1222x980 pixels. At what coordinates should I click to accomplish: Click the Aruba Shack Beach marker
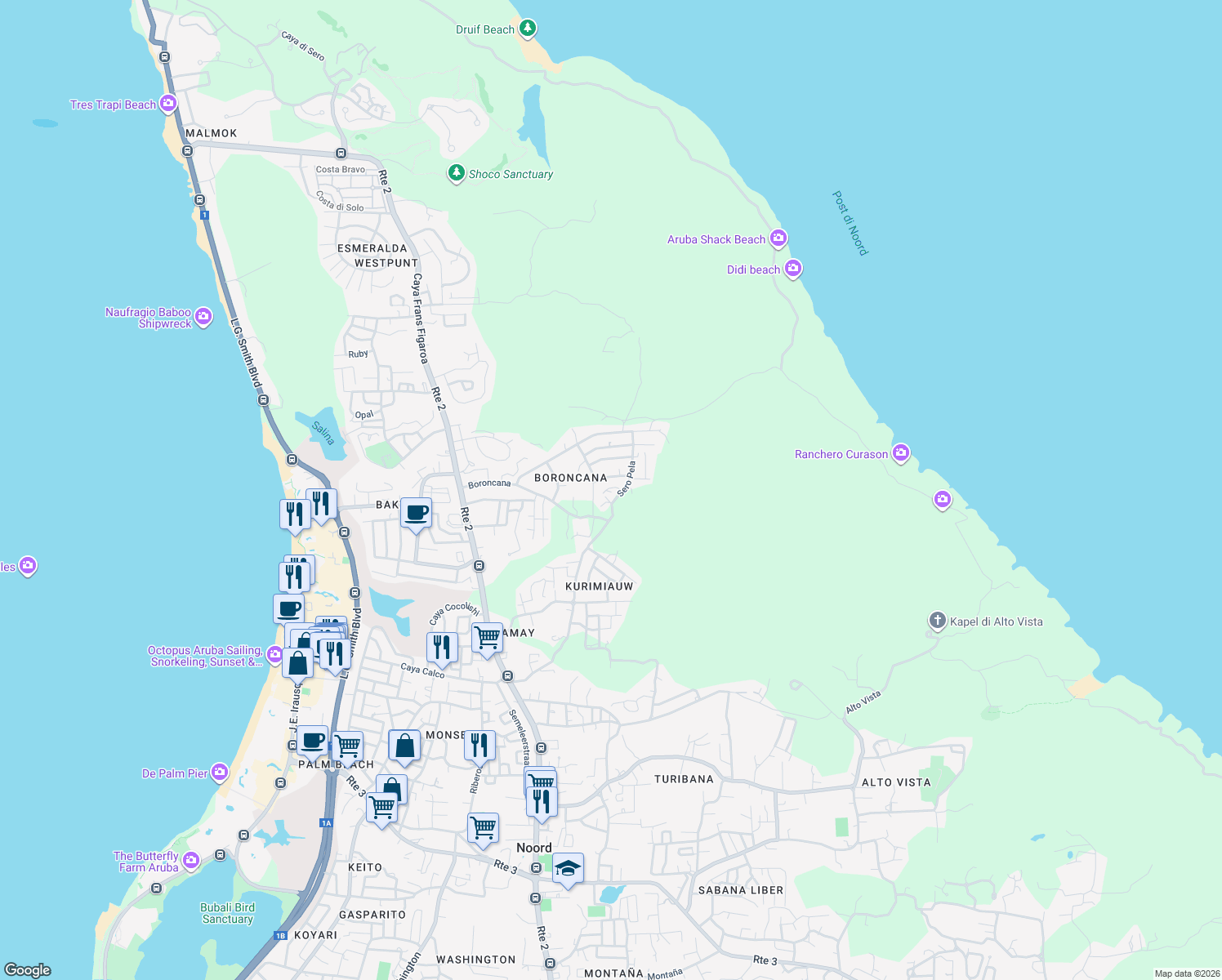tap(778, 238)
